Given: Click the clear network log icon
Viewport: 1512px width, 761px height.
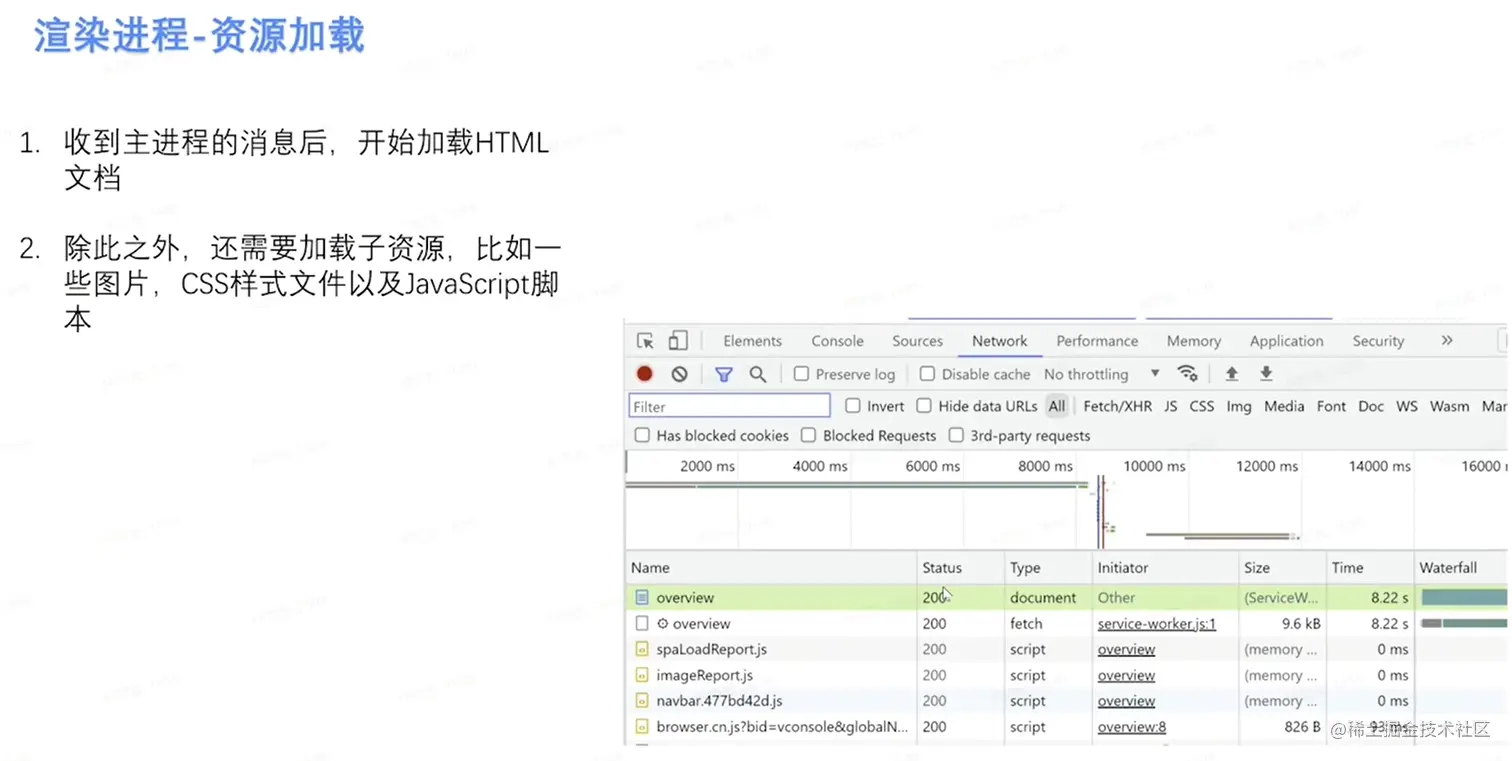Looking at the screenshot, I should click(x=680, y=374).
